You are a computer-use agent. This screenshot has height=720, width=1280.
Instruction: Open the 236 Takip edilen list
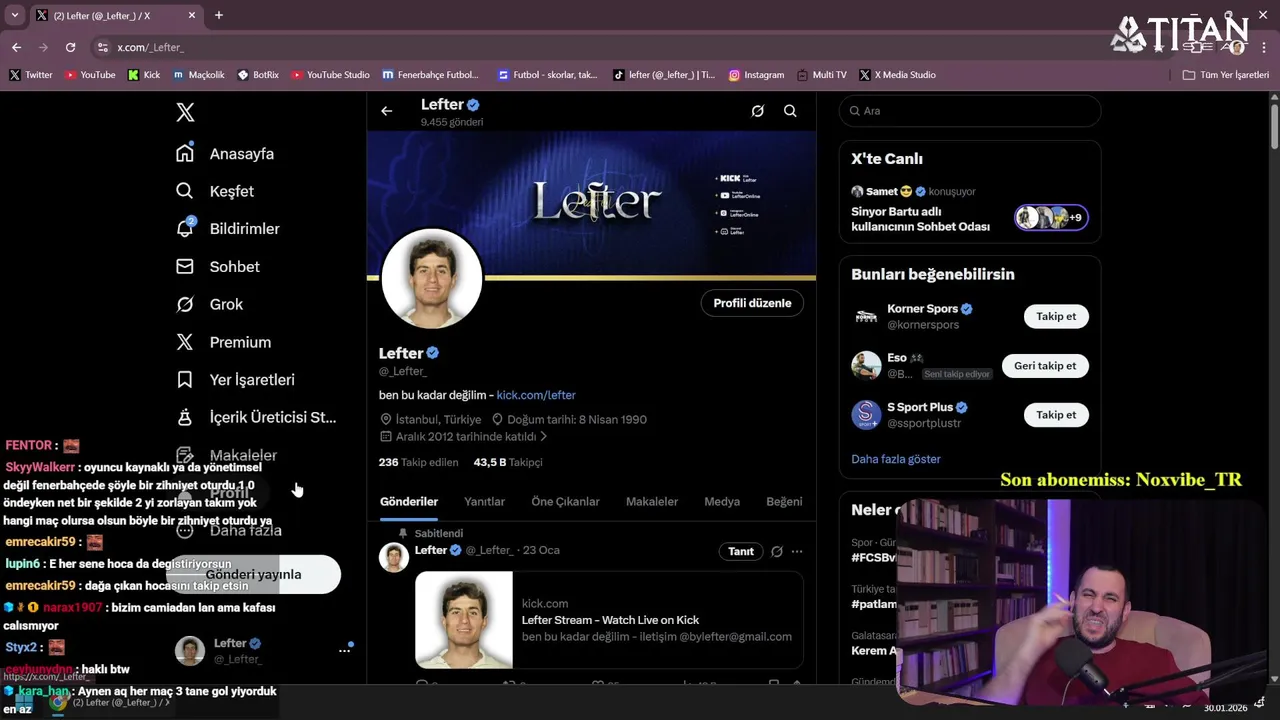click(x=418, y=462)
